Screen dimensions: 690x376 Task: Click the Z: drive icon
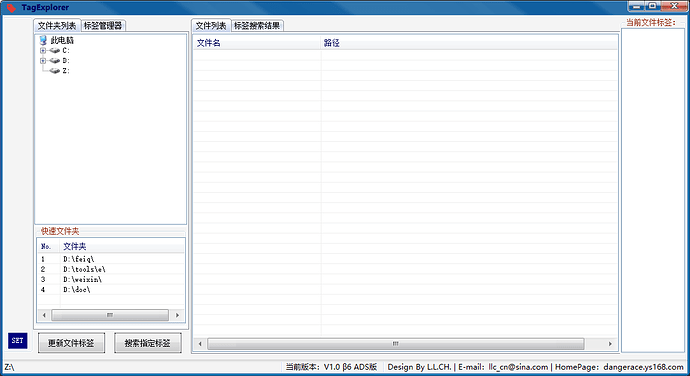click(55, 71)
